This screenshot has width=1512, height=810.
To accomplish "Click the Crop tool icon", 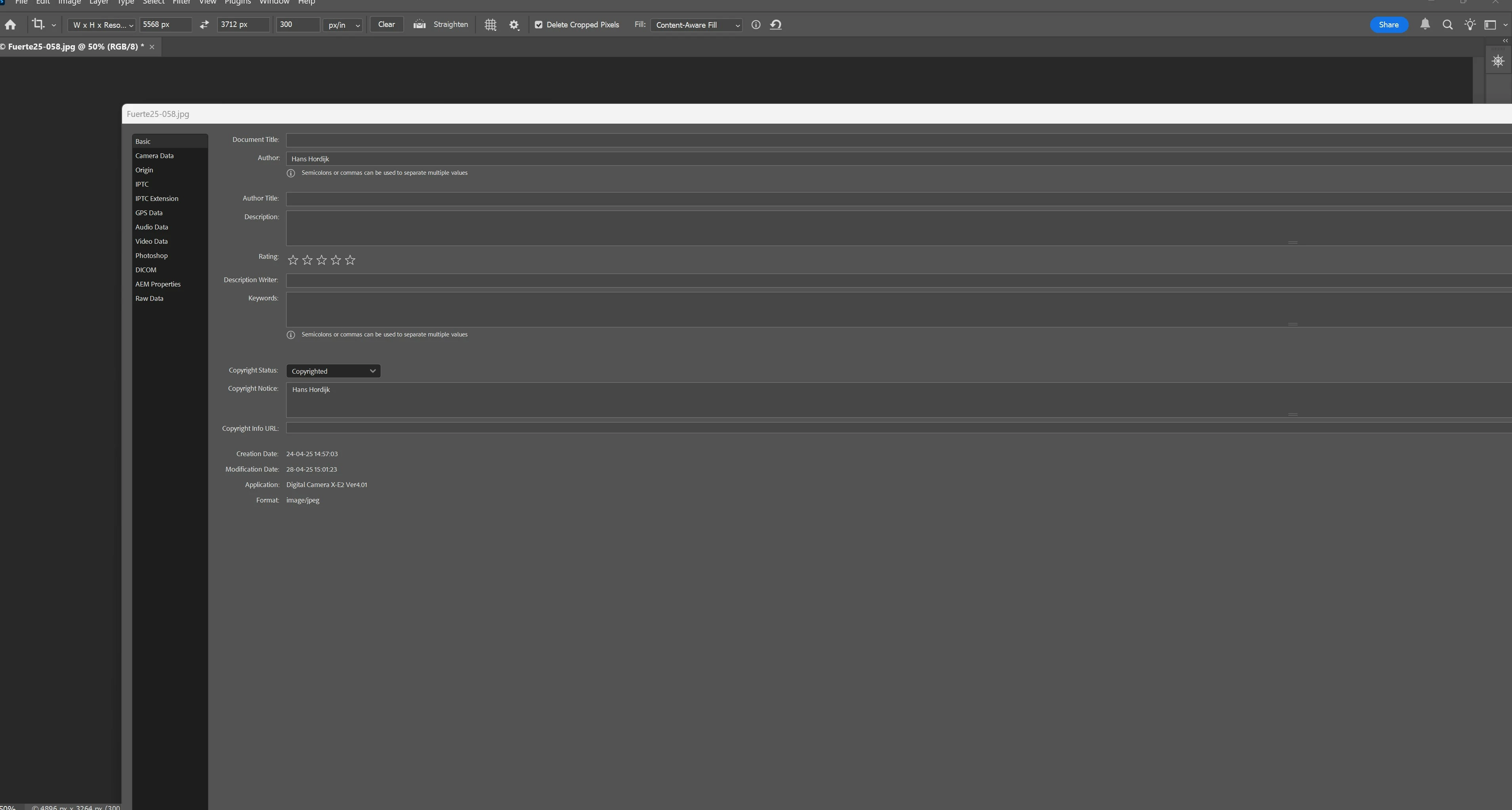I will 38,25.
